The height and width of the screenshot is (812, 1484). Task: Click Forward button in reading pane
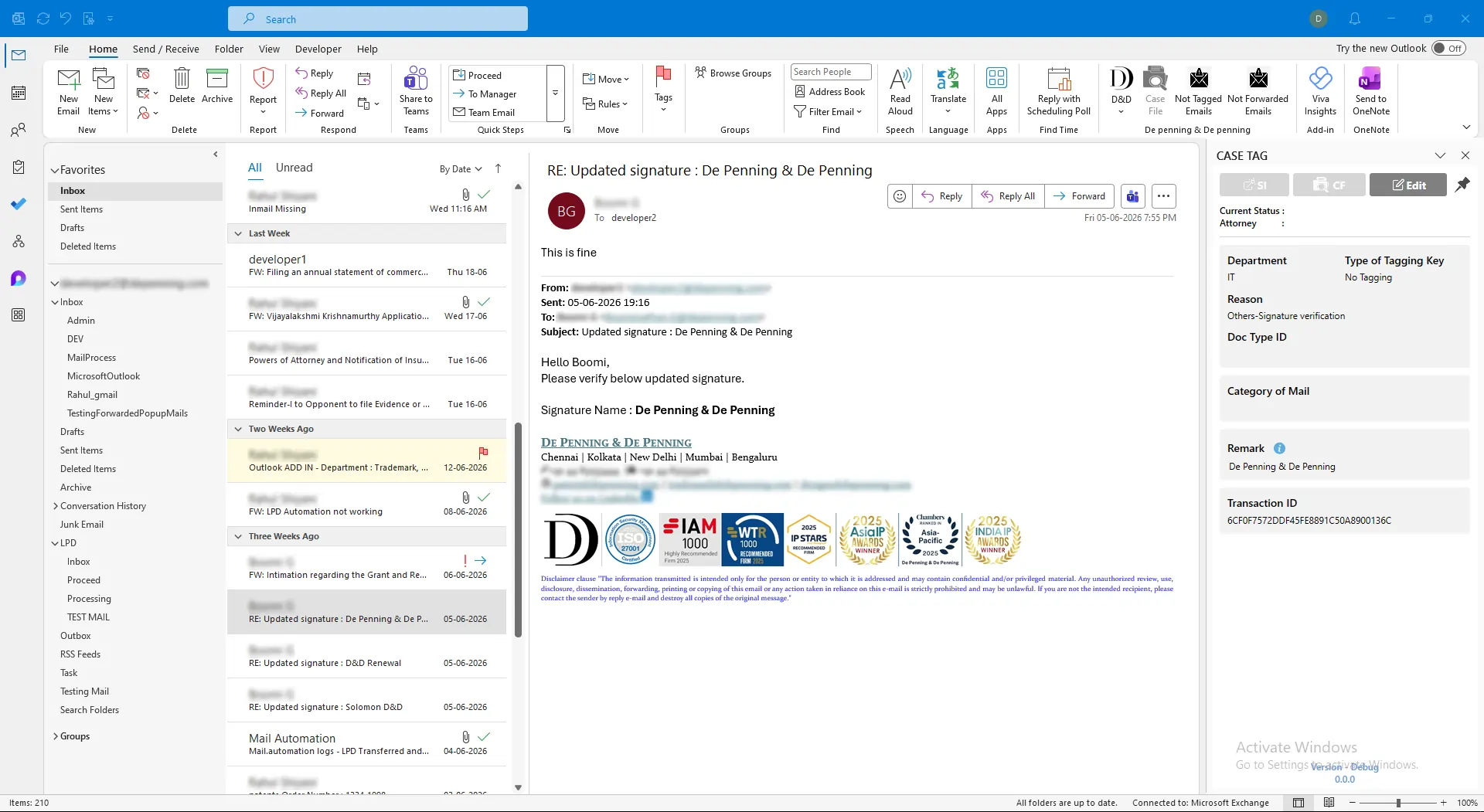[x=1080, y=196]
